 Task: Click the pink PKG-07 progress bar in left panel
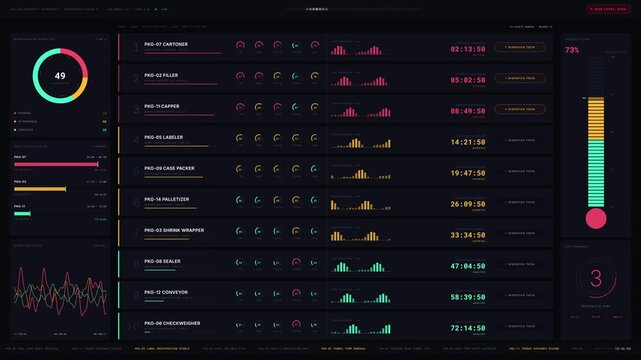[x=56, y=164]
